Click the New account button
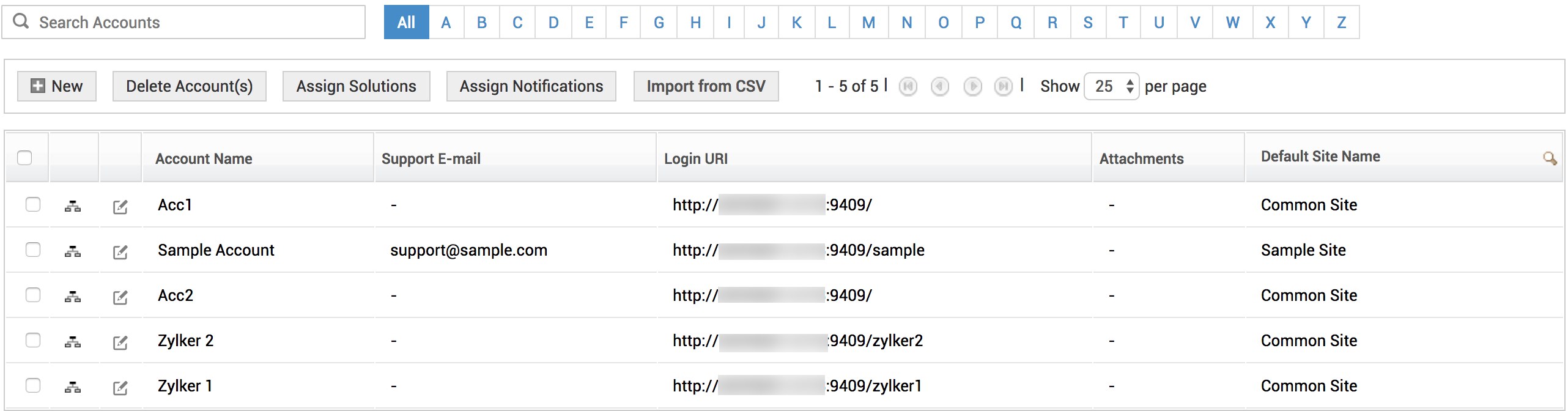Screen dimensions: 1568x411 pos(57,86)
